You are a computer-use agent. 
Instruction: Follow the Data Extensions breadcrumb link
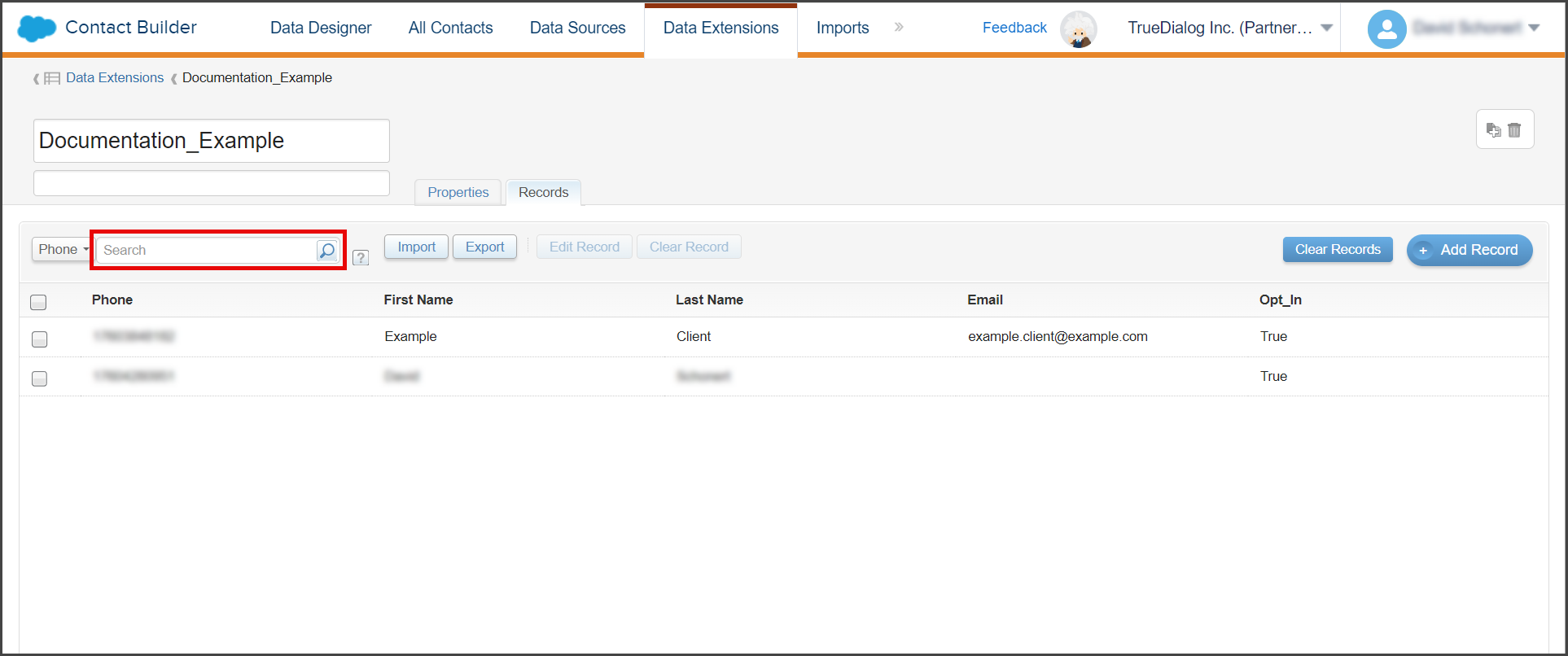pyautogui.click(x=115, y=77)
